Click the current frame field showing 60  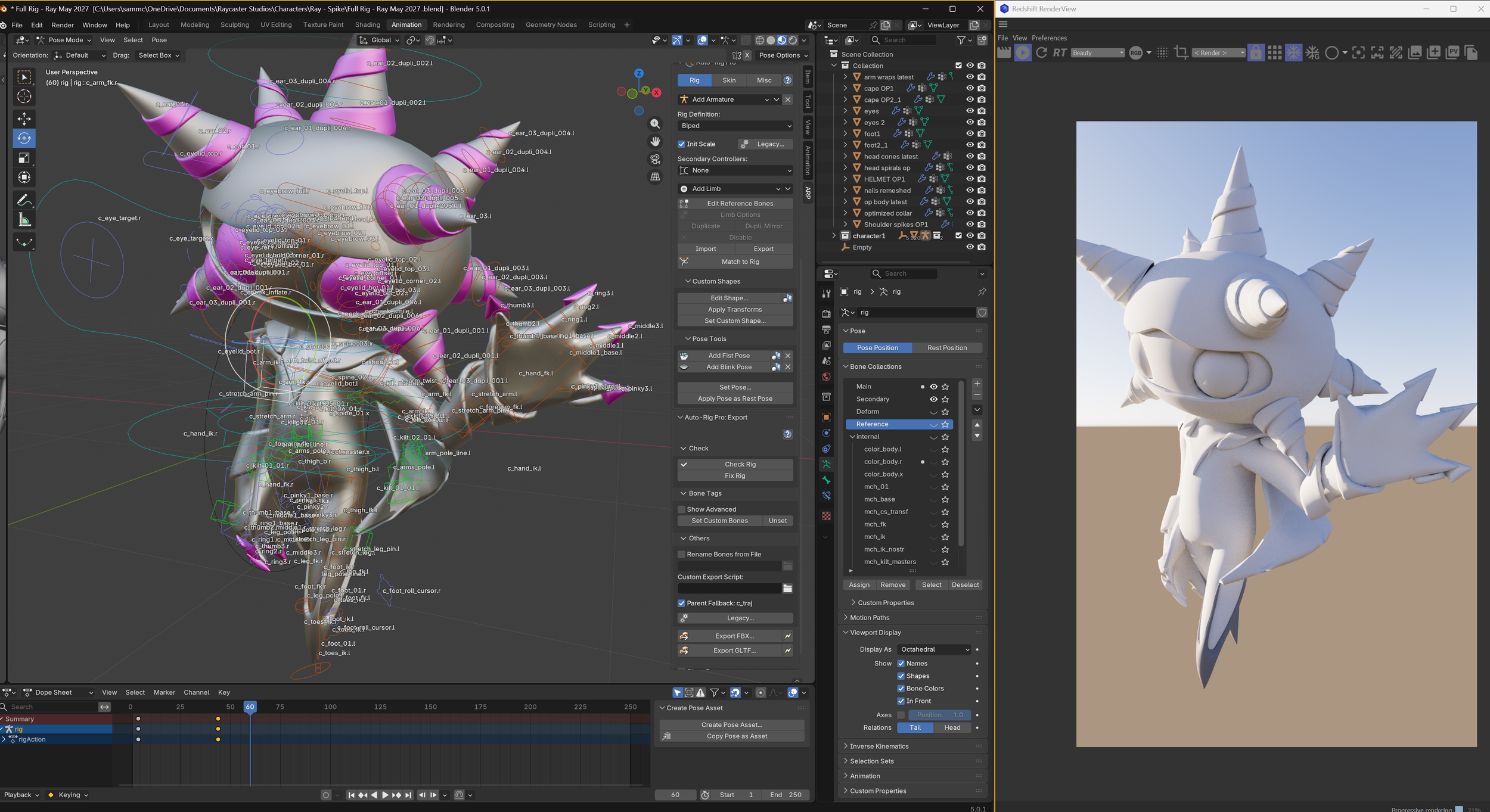[x=675, y=795]
